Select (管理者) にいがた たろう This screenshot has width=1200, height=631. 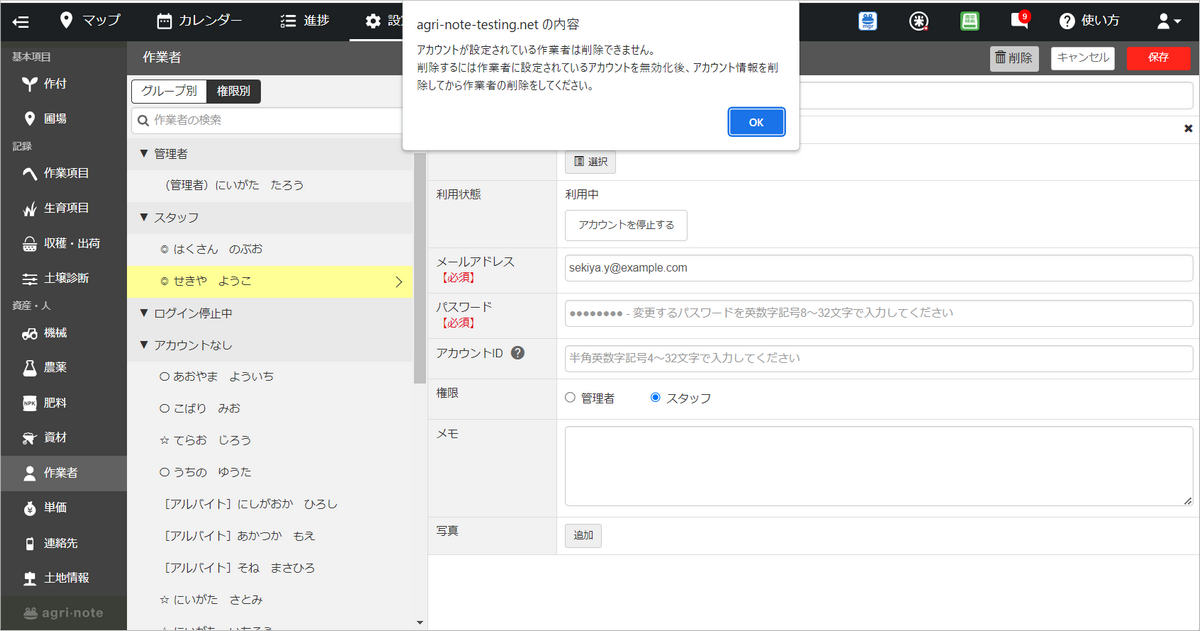pos(270,185)
